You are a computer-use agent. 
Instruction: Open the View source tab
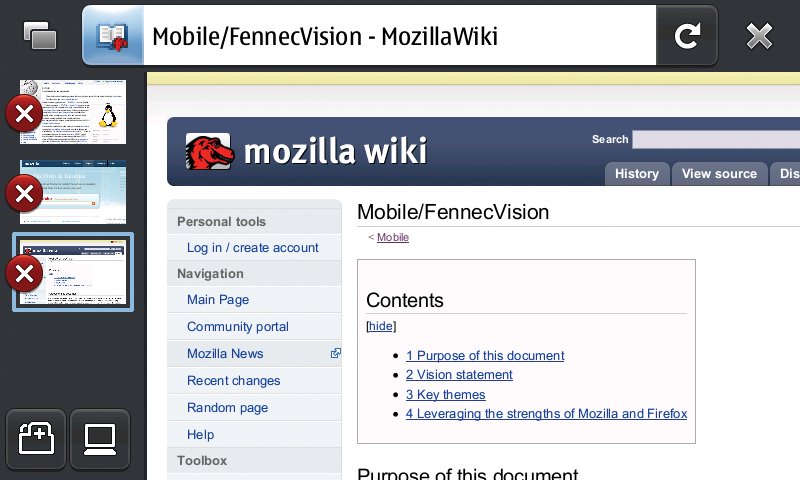[719, 174]
